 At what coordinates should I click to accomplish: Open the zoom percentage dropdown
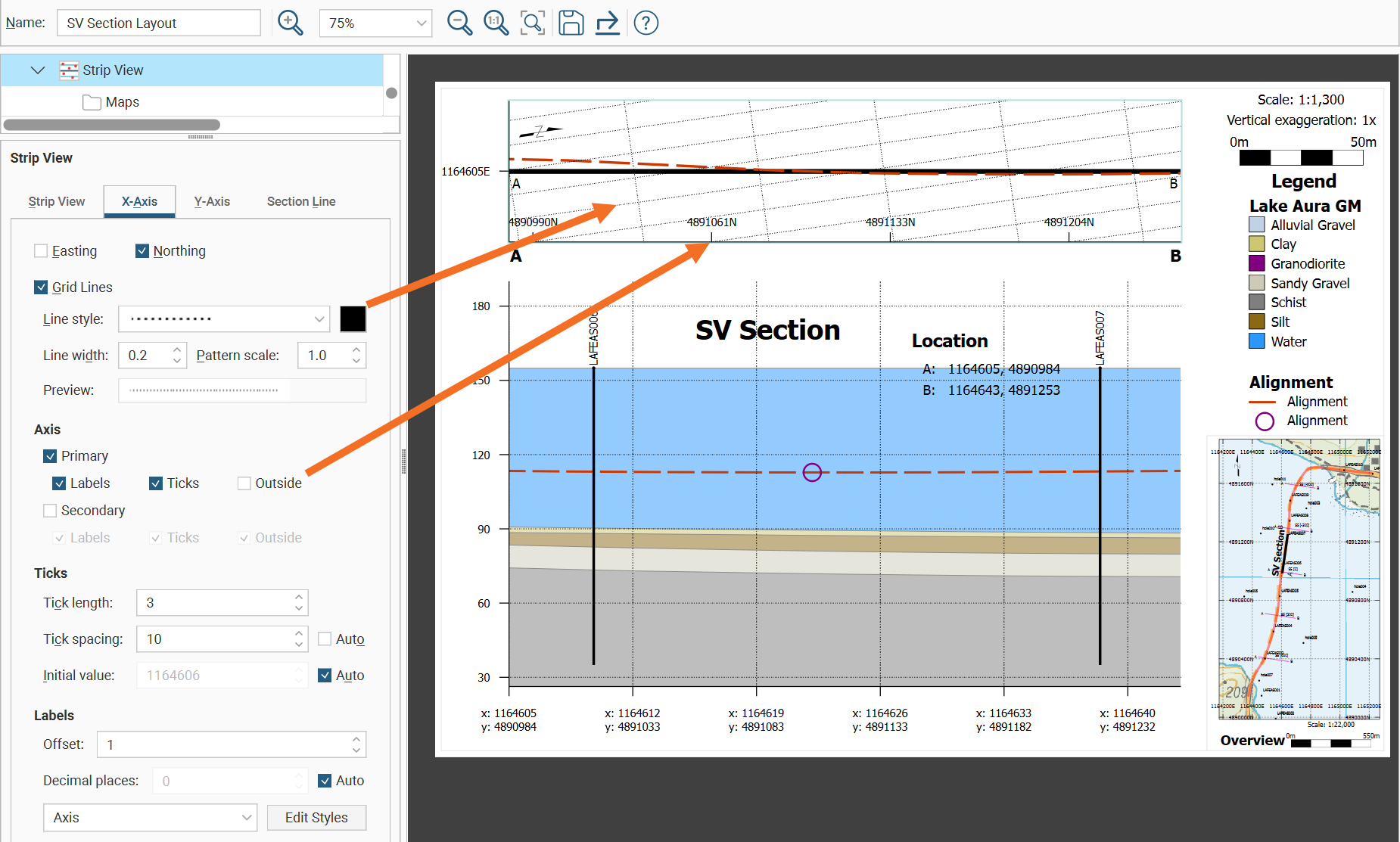[x=421, y=23]
